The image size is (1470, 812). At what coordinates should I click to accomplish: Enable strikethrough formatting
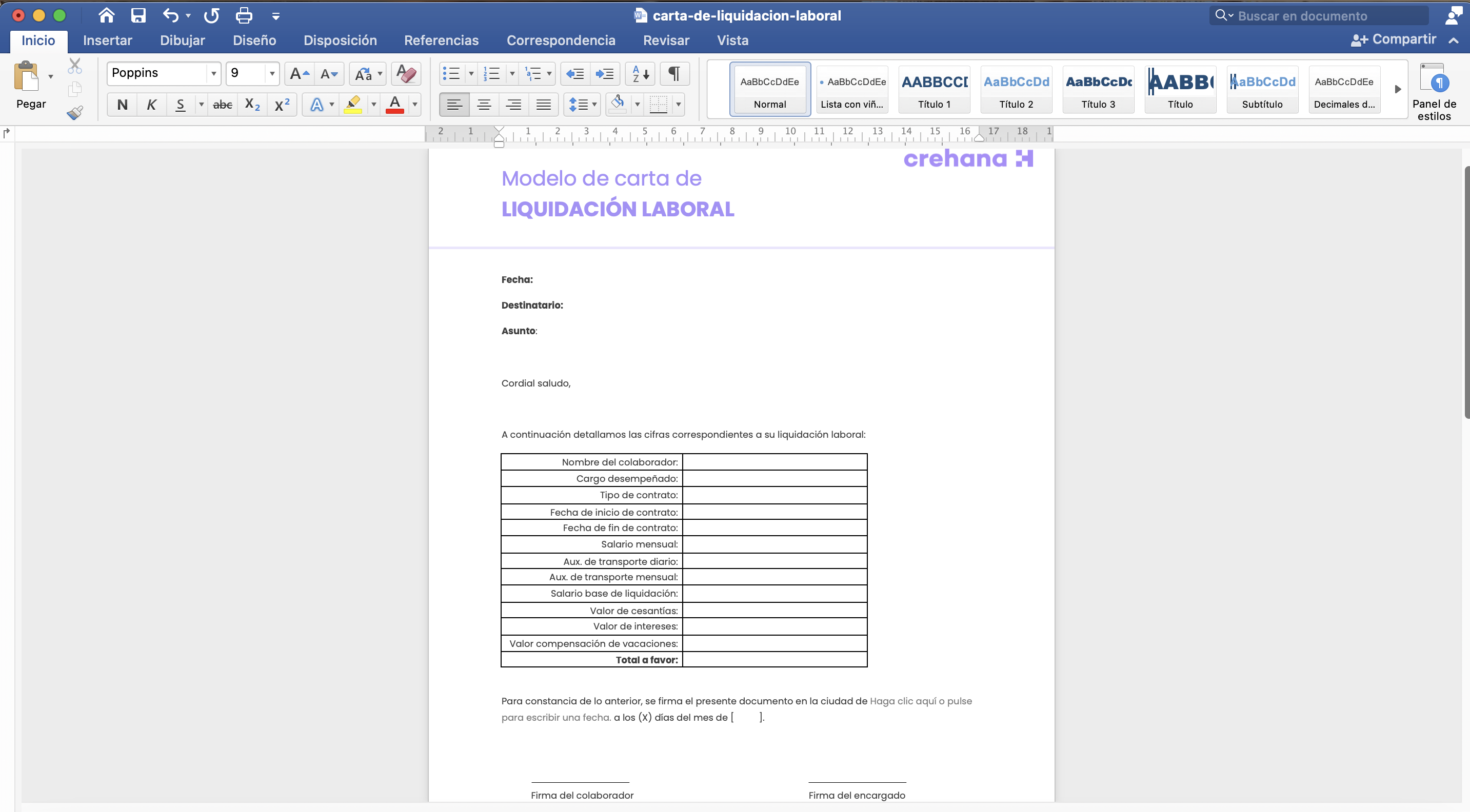tap(223, 105)
